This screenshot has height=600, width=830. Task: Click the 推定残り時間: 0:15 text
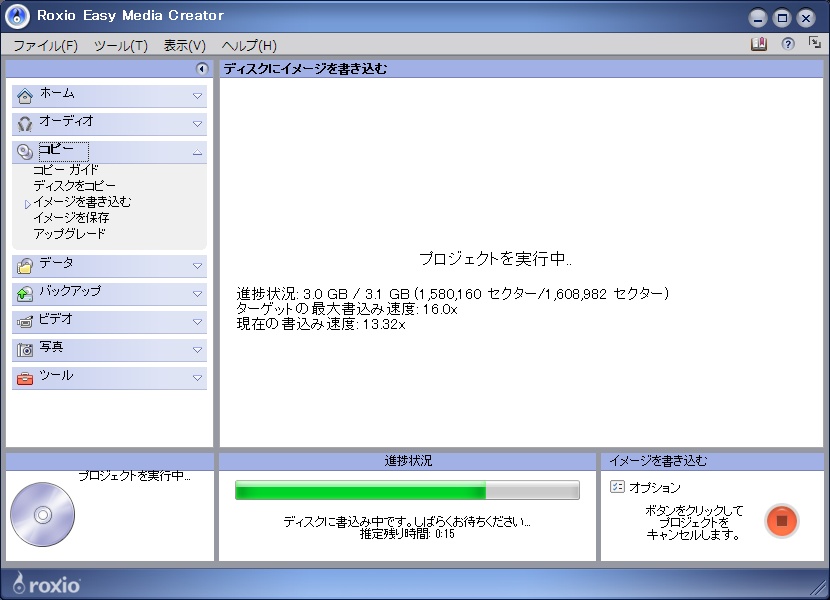[x=407, y=534]
